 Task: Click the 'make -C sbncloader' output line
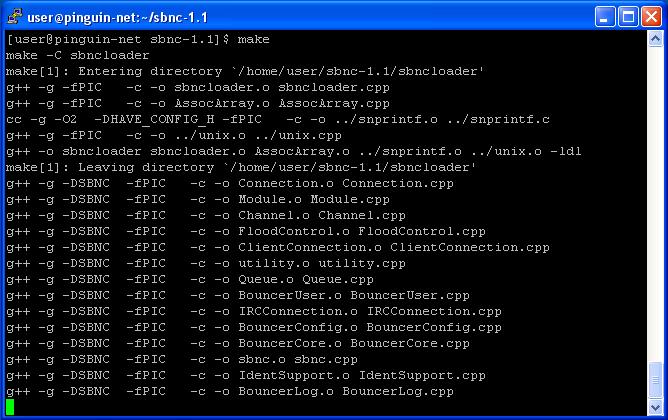[78, 55]
